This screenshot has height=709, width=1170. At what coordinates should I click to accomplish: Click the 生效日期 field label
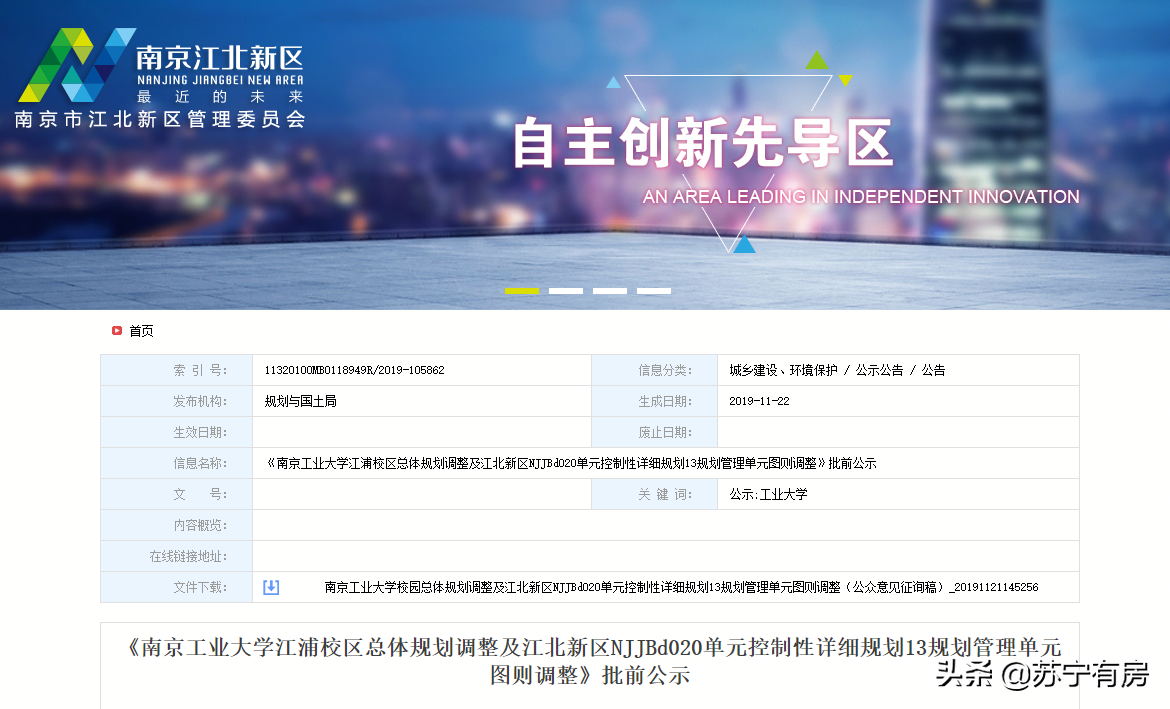point(200,433)
